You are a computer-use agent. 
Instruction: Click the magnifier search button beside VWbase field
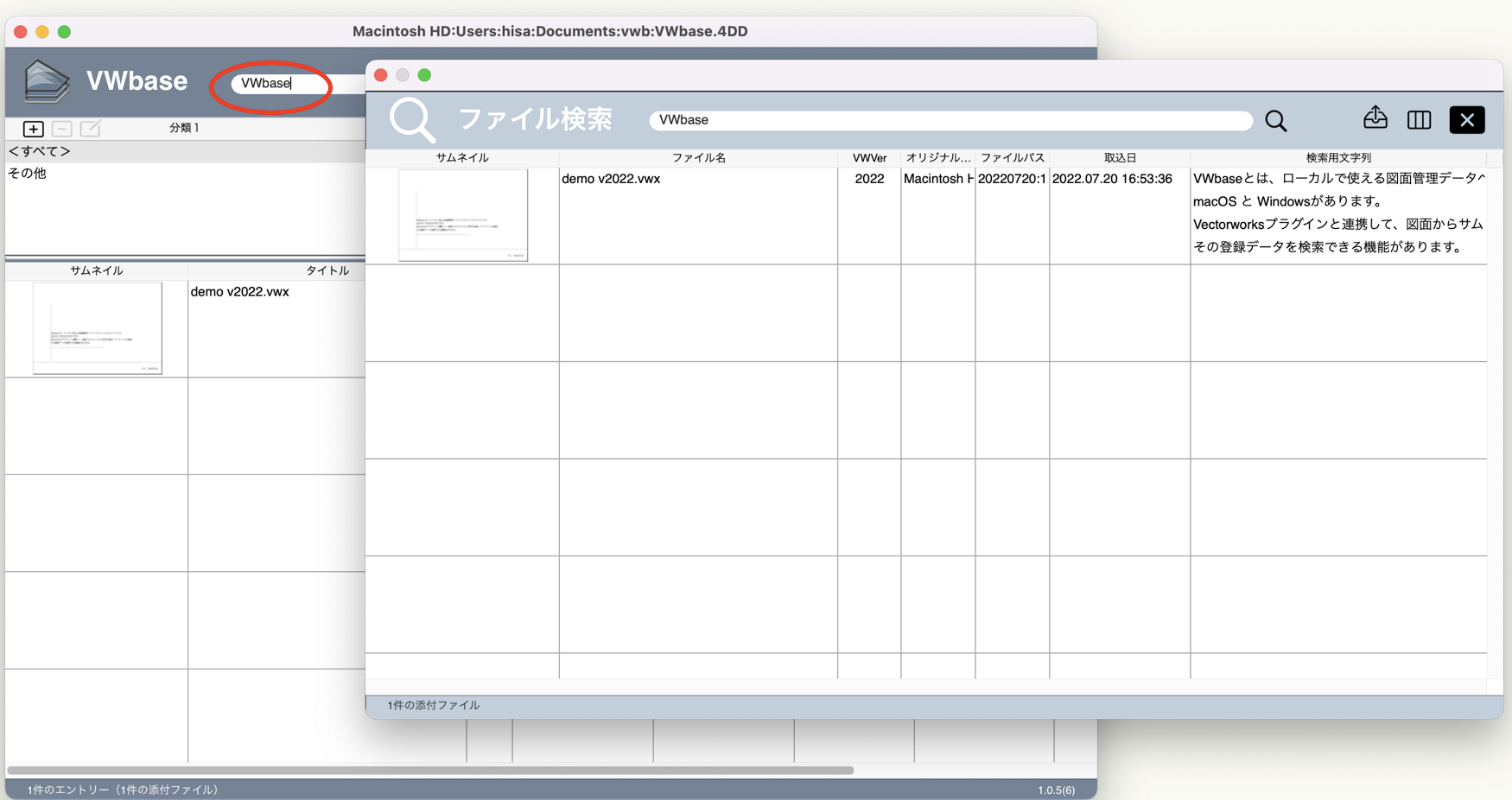coord(1276,121)
